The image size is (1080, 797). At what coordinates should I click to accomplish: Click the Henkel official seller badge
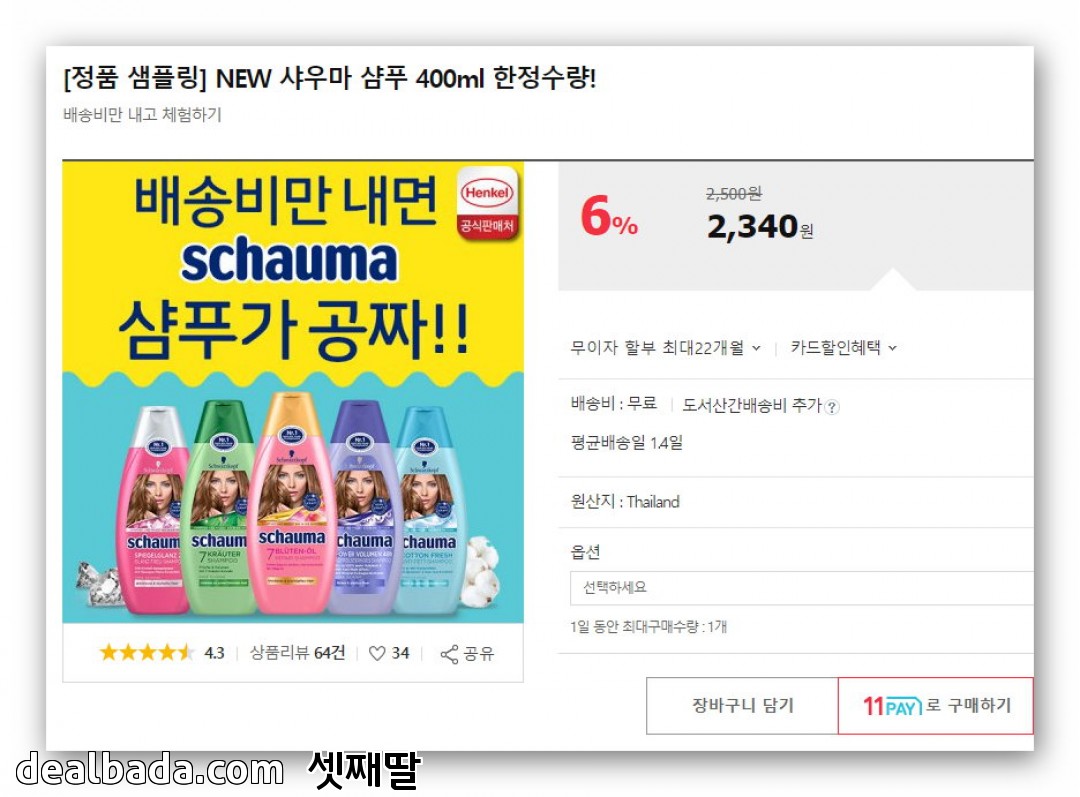click(x=488, y=204)
